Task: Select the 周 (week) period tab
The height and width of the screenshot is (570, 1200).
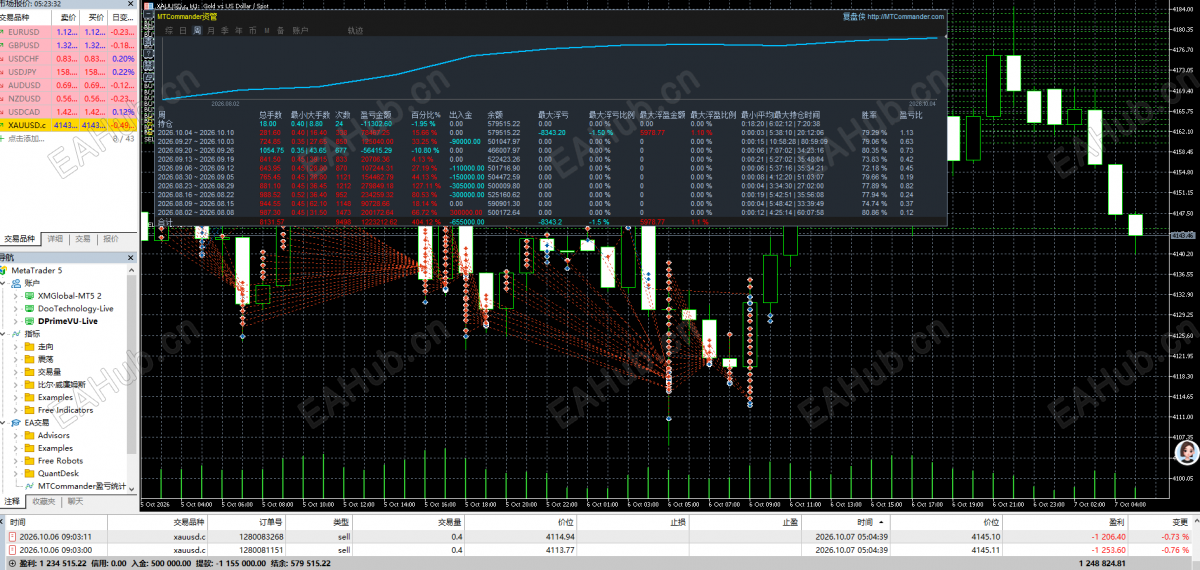Action: click(x=197, y=31)
